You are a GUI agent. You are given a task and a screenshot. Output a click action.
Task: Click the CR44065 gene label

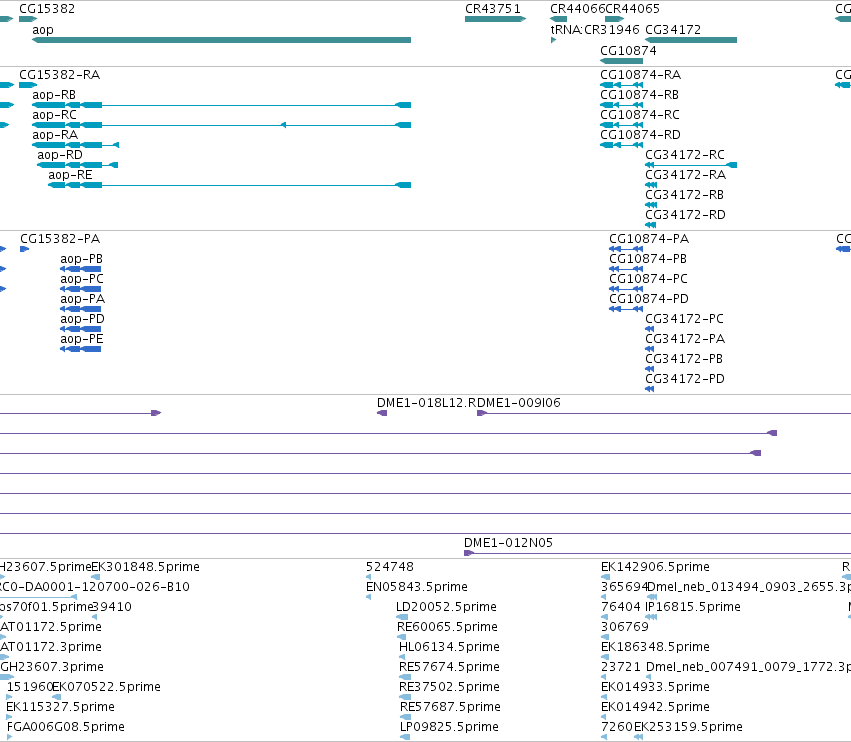[x=632, y=9]
